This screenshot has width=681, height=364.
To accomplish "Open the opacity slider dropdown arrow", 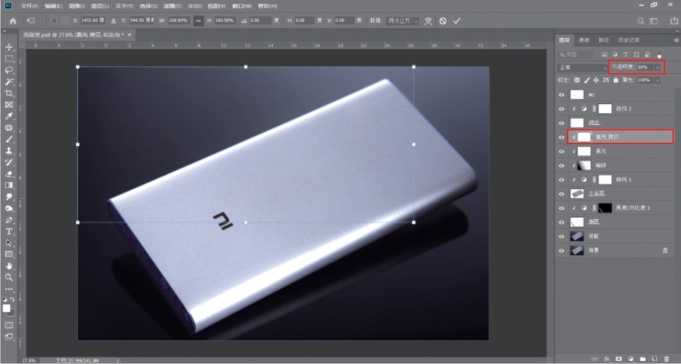I will [x=658, y=67].
